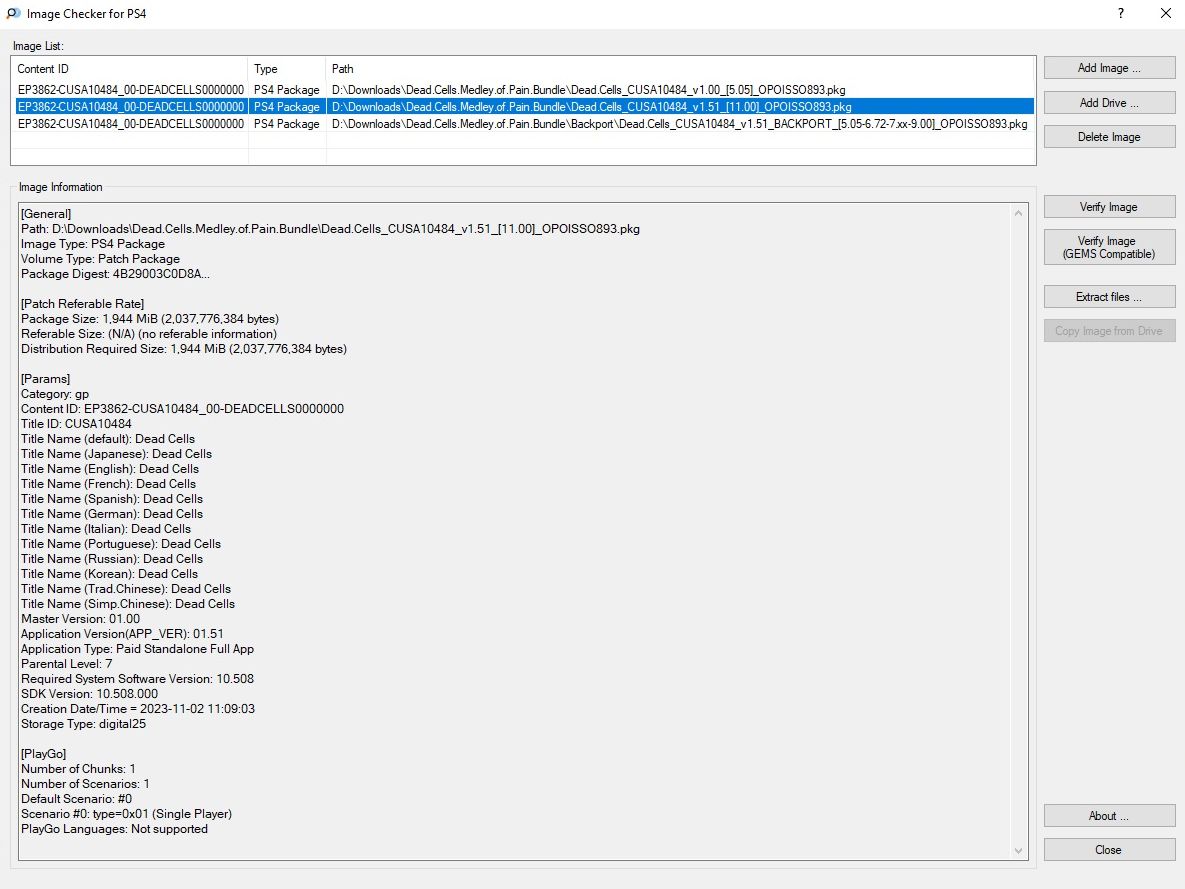Sort list by Path column header
The image size is (1185, 889).
coord(680,69)
